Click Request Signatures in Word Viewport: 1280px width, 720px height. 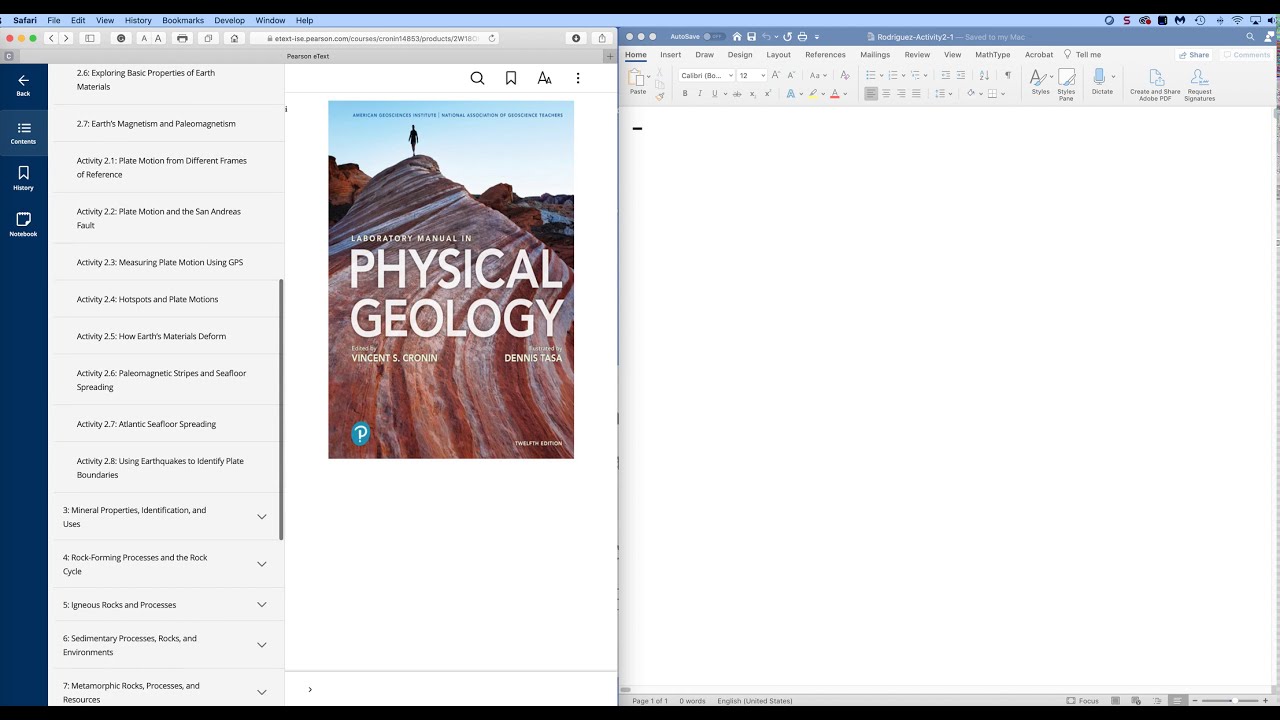point(1200,85)
